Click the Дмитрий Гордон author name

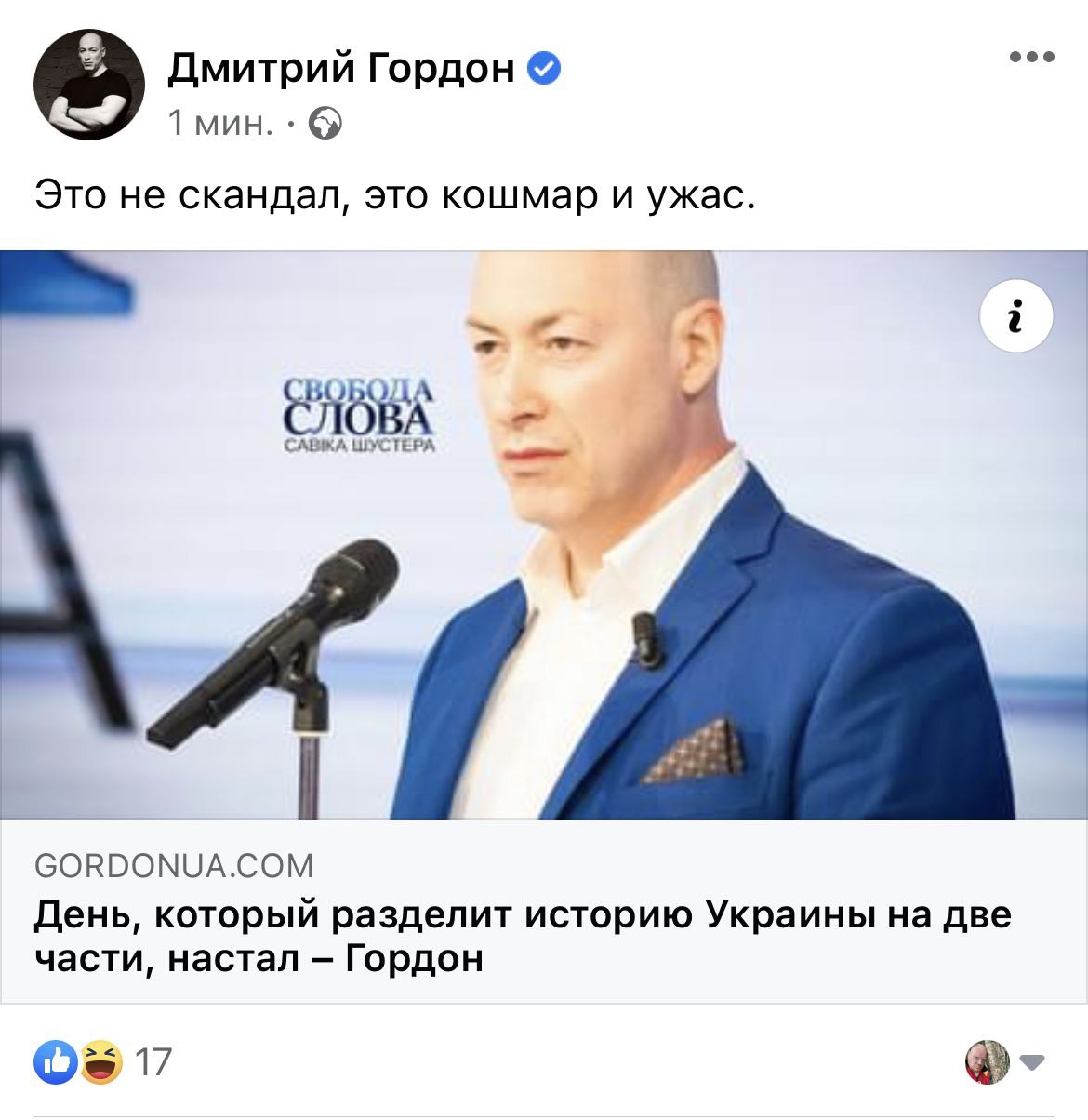341,68
